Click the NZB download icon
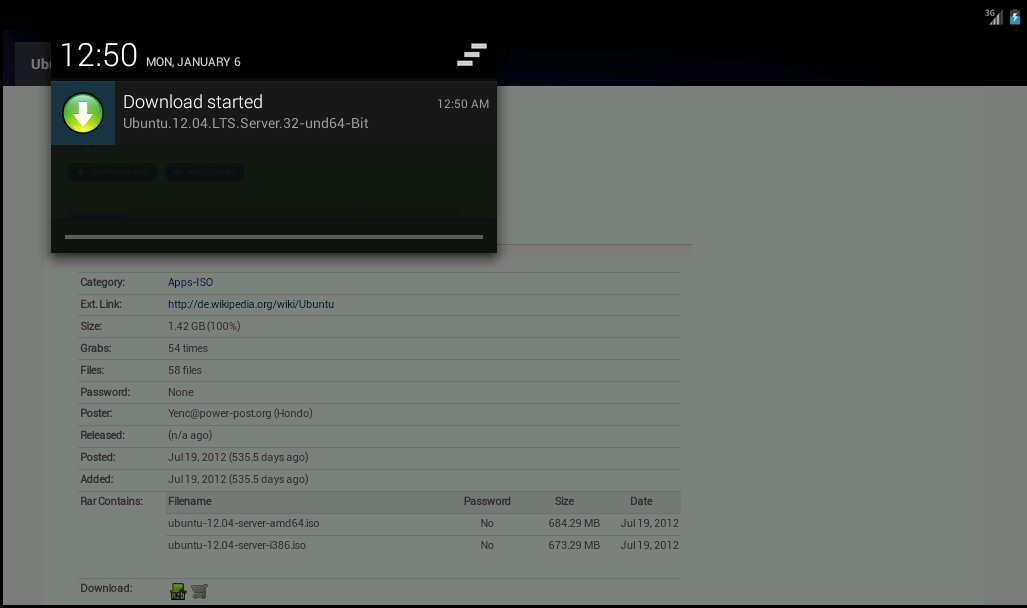Screen dimensions: 1027x608 (177, 592)
